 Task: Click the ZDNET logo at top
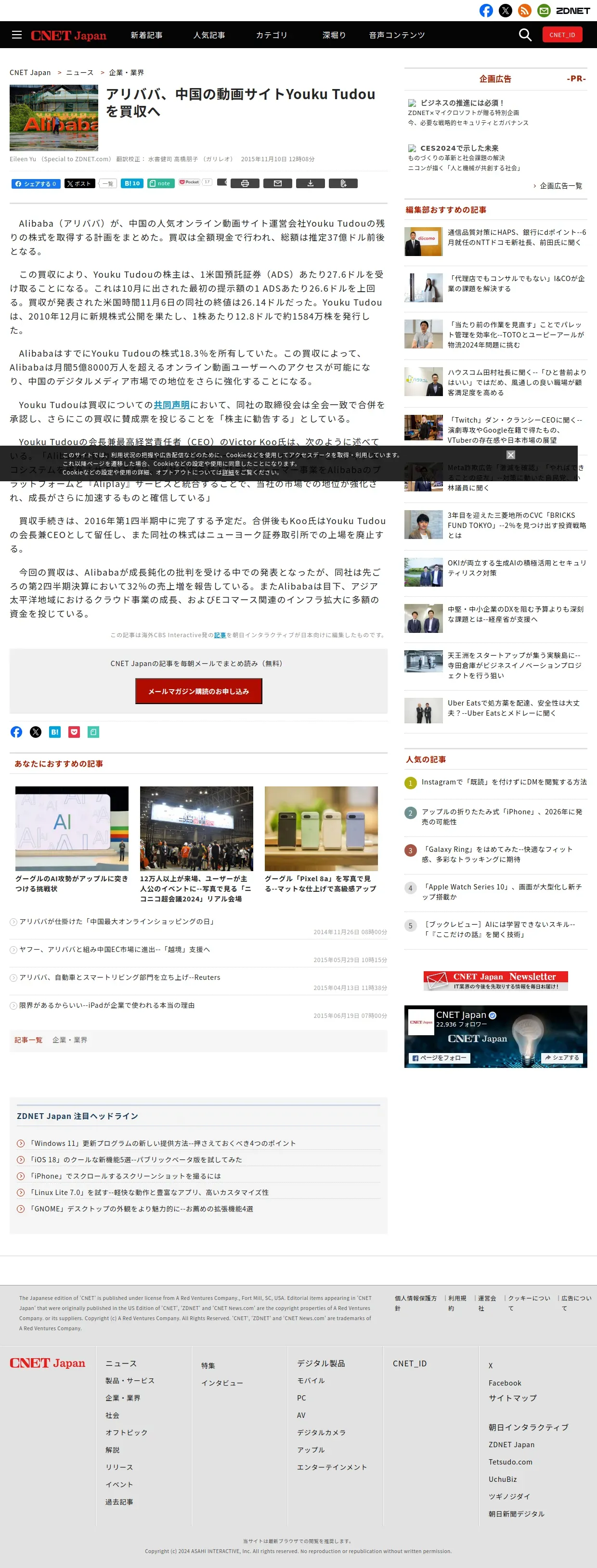click(572, 11)
